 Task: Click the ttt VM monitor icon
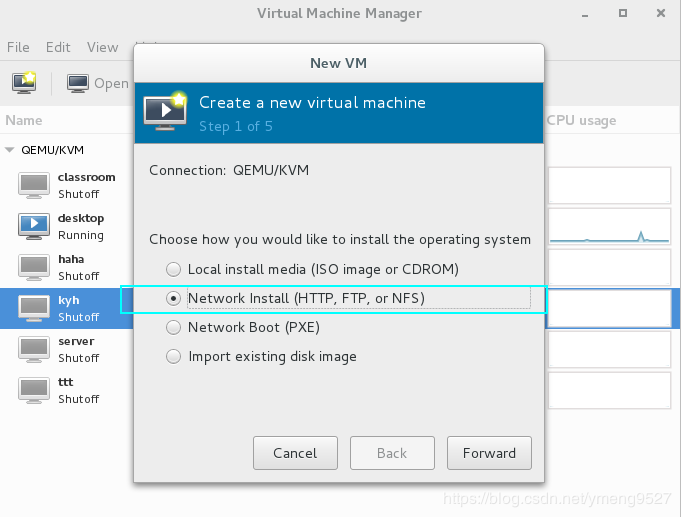[34, 390]
